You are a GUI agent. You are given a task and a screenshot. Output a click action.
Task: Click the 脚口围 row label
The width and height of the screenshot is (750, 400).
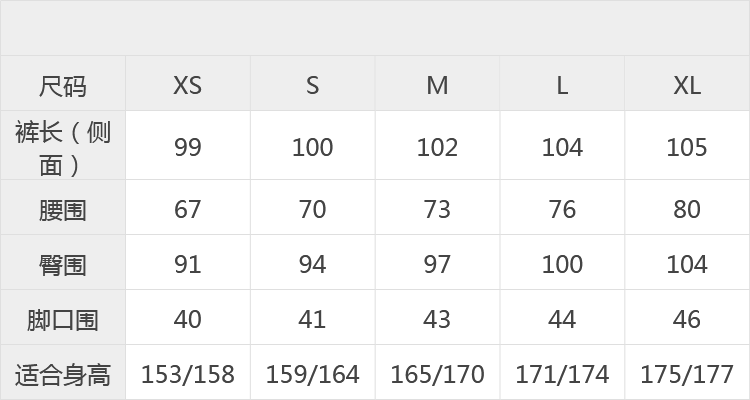[63, 317]
